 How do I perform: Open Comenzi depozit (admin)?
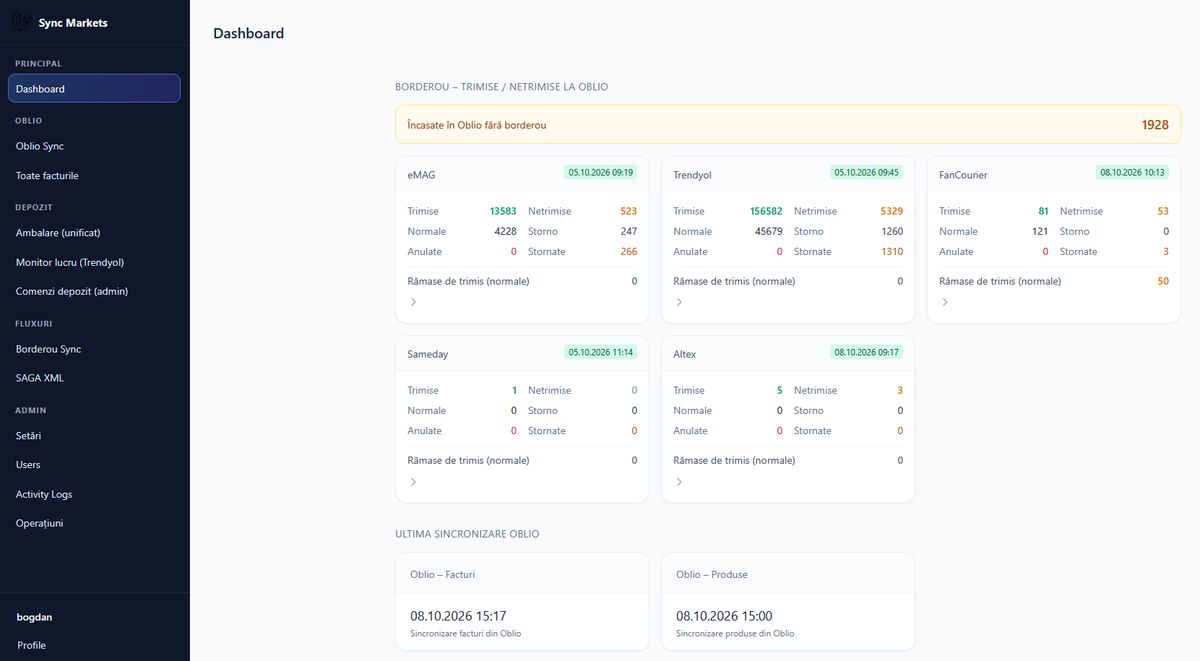pos(94,291)
